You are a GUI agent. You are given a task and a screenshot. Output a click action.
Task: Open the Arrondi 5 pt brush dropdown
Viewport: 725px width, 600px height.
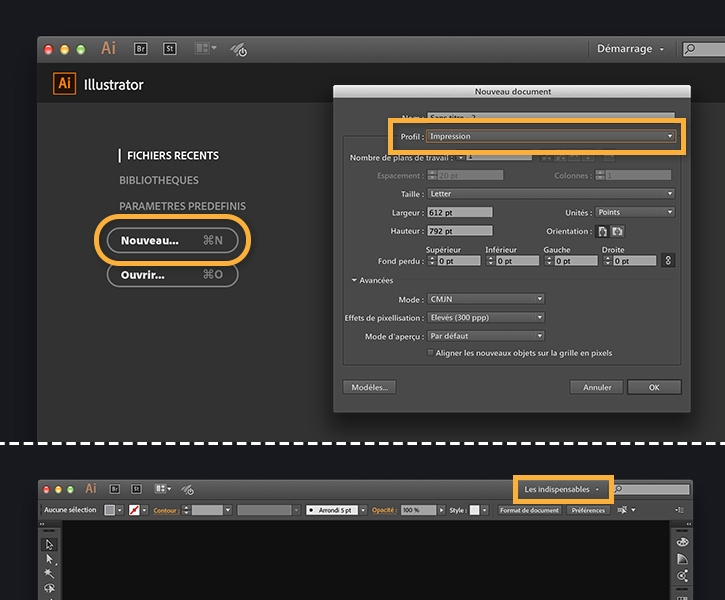pyautogui.click(x=363, y=510)
